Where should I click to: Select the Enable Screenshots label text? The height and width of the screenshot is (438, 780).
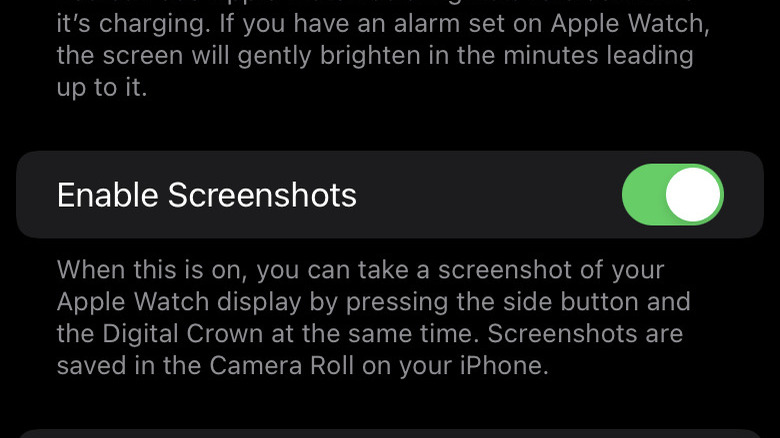[x=206, y=195]
